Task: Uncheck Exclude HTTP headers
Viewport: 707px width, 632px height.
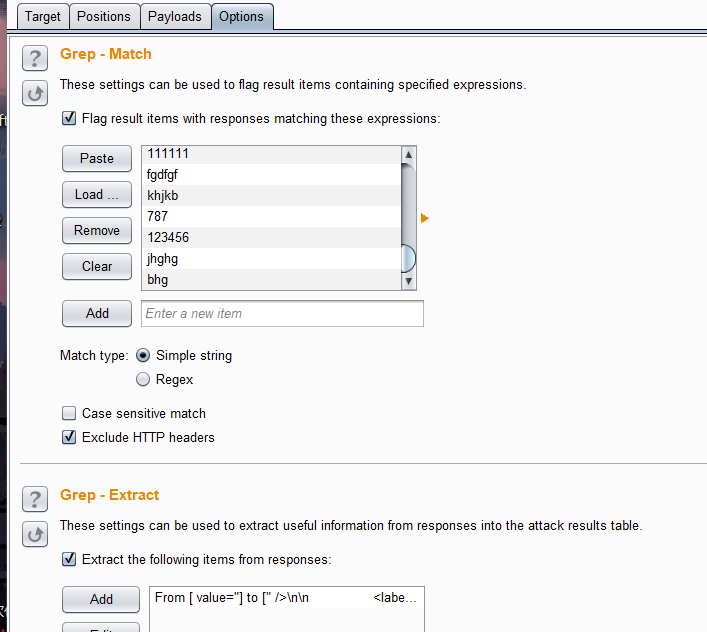Action: click(69, 437)
